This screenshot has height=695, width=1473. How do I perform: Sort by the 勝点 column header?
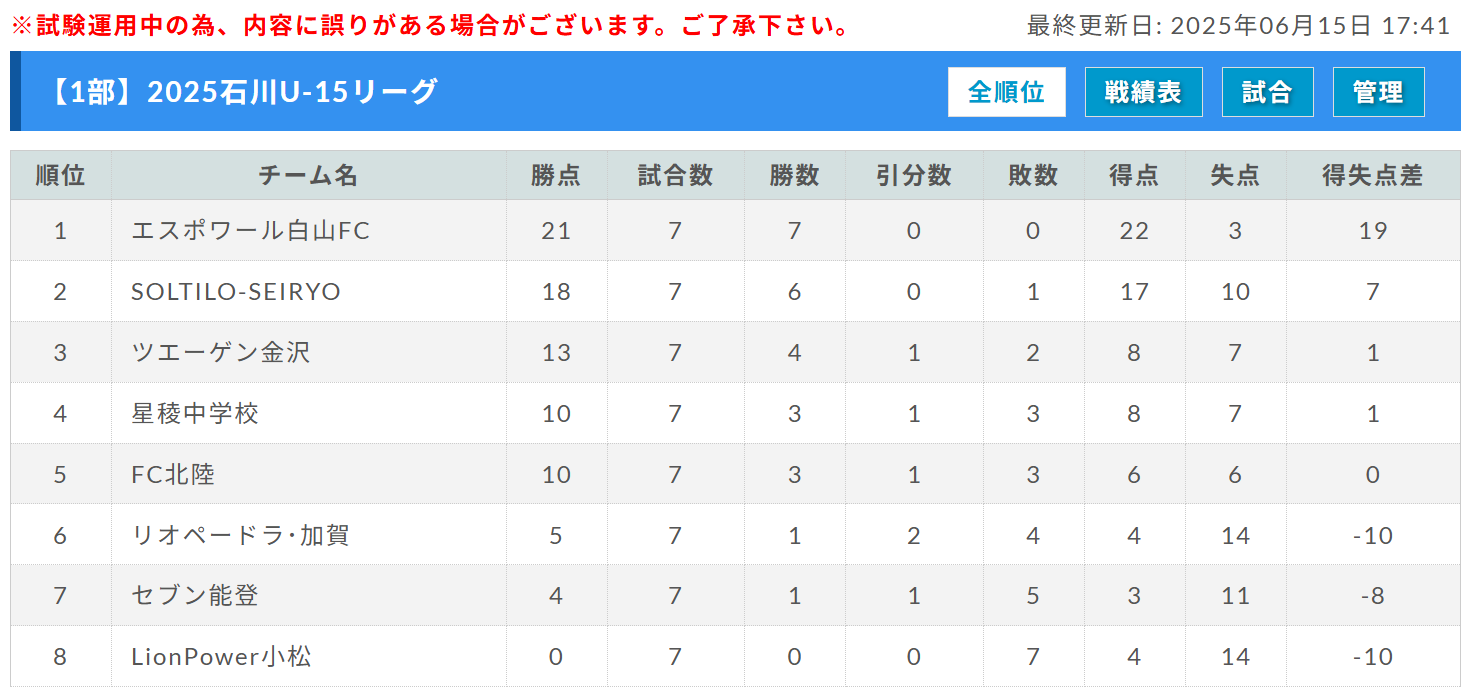pyautogui.click(x=556, y=176)
